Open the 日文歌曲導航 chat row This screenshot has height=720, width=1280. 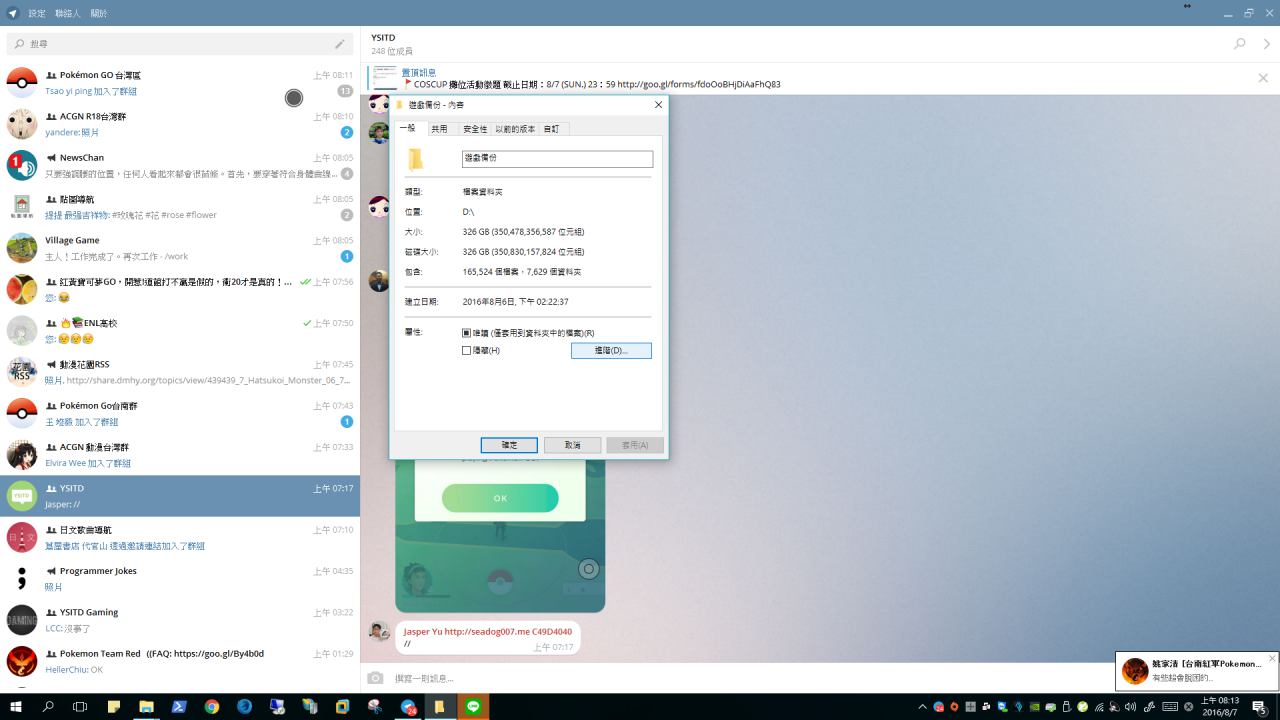tap(180, 537)
